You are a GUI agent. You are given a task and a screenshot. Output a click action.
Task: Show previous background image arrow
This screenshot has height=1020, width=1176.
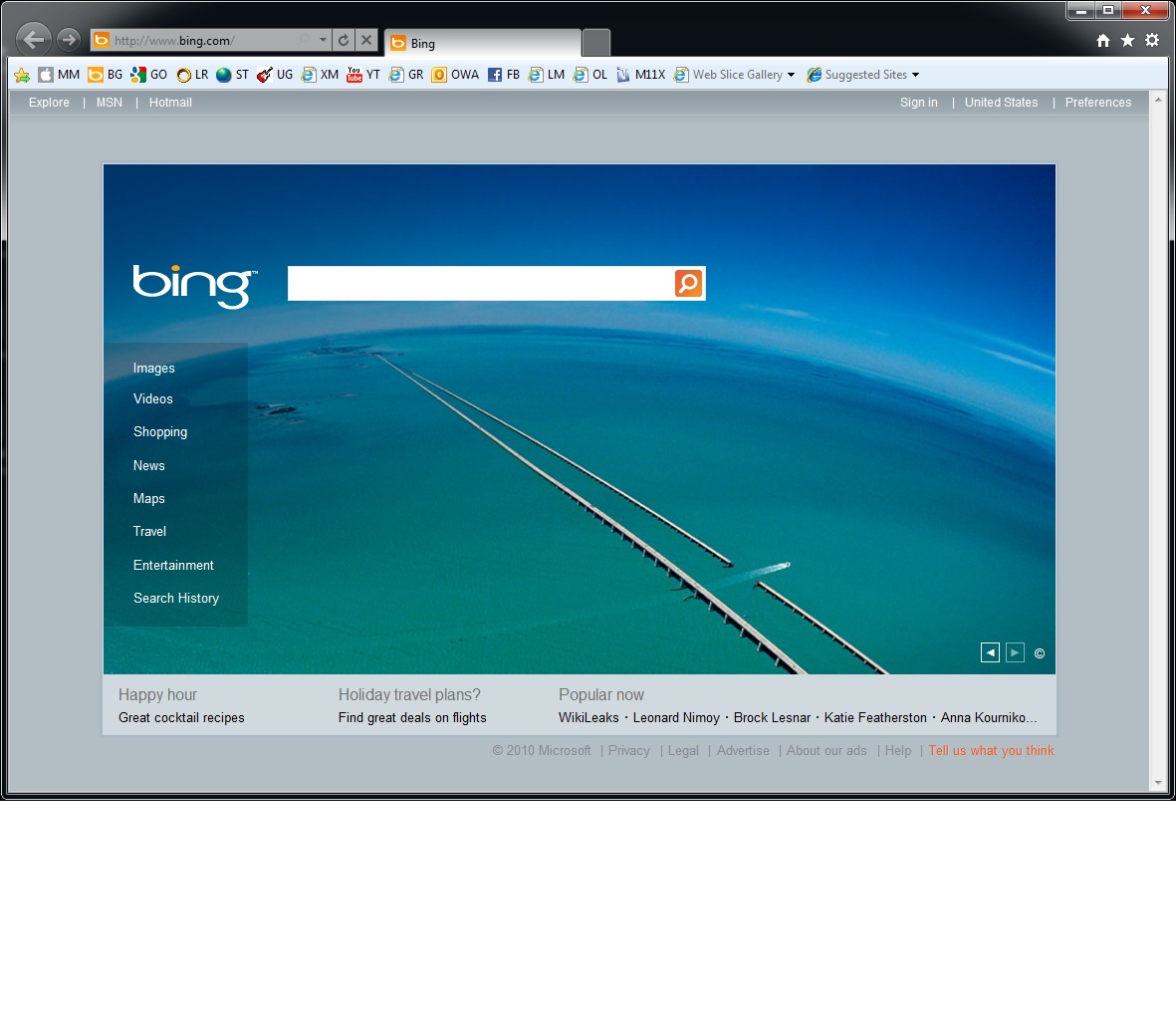pyautogui.click(x=990, y=652)
